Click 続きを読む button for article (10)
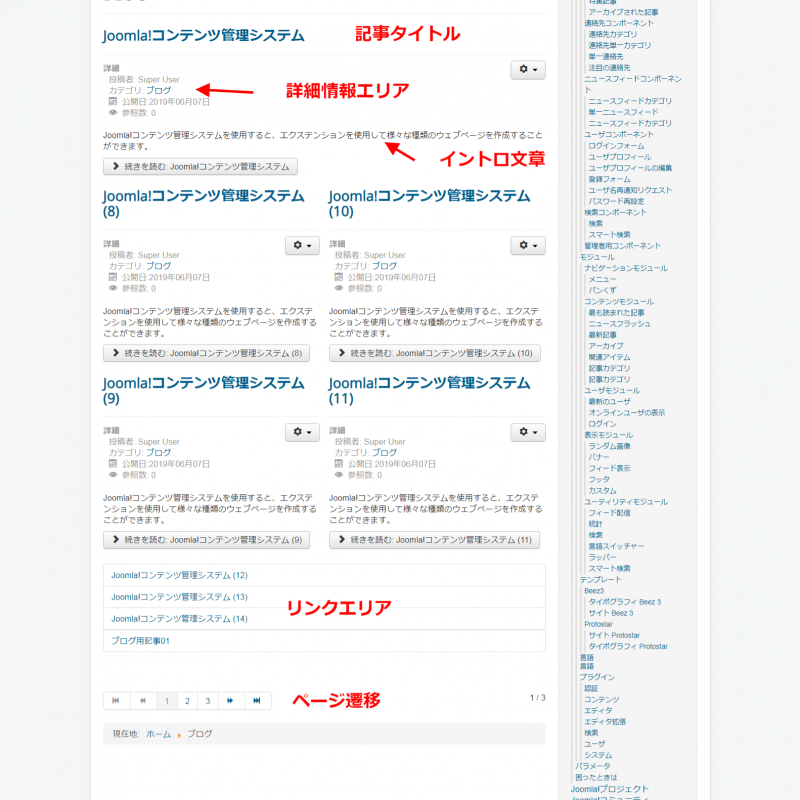The width and height of the screenshot is (800, 800). [x=435, y=353]
